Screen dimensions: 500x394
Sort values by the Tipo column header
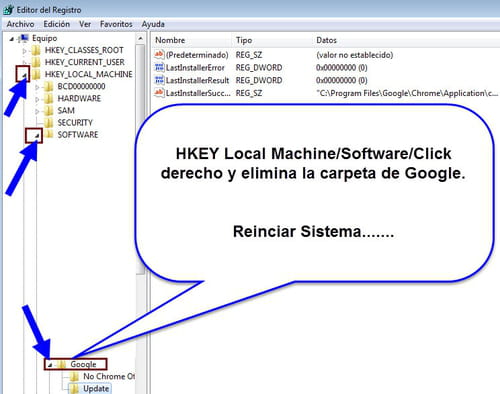tap(244, 40)
